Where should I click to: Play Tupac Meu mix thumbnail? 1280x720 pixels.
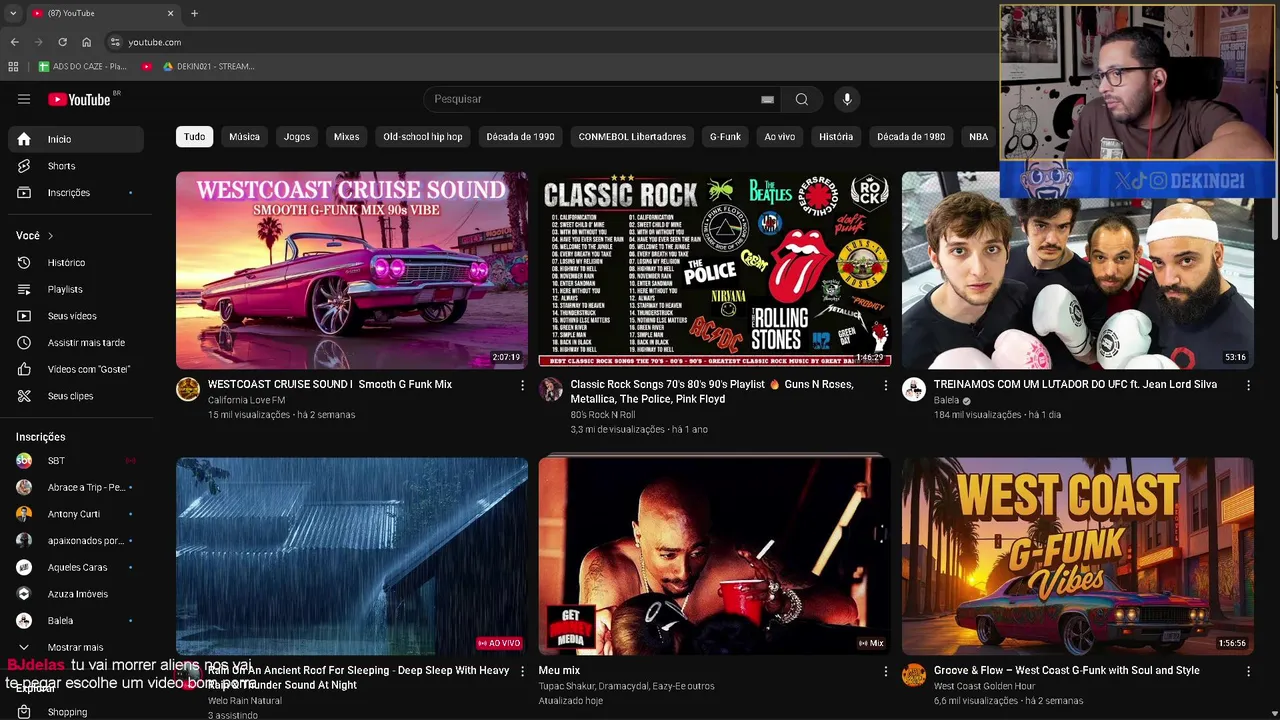714,556
